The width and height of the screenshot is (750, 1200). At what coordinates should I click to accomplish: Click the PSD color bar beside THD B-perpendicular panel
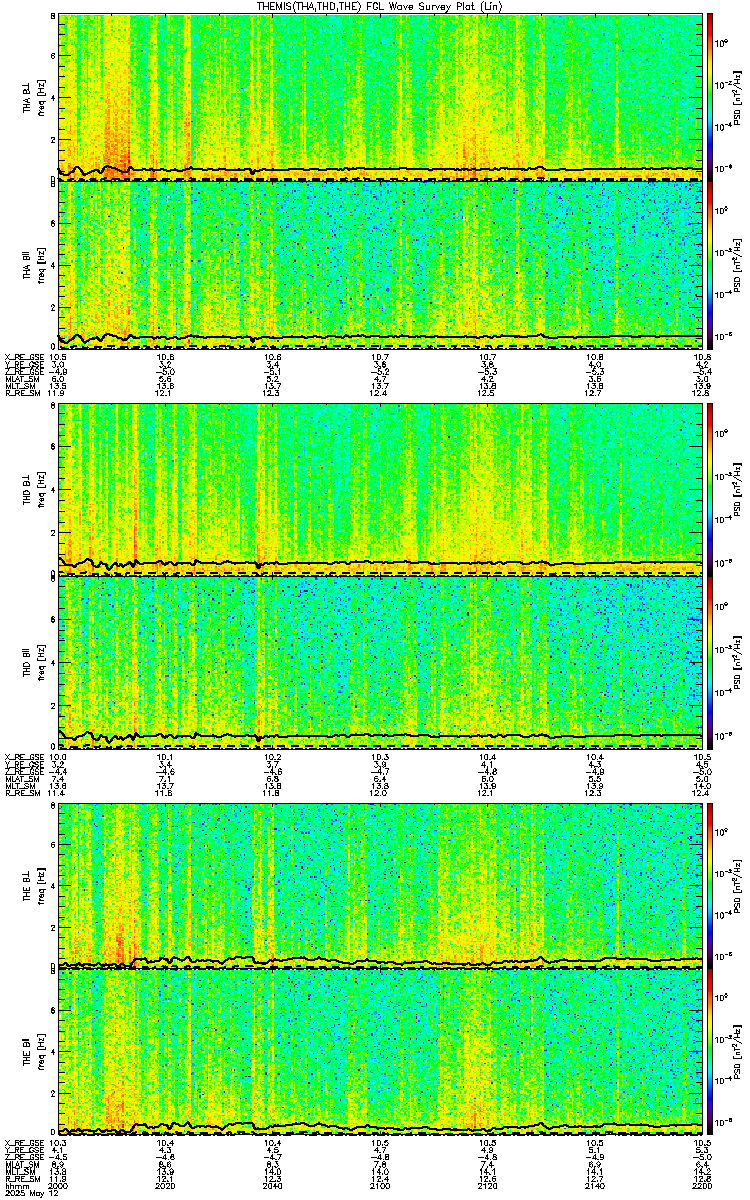[x=710, y=488]
